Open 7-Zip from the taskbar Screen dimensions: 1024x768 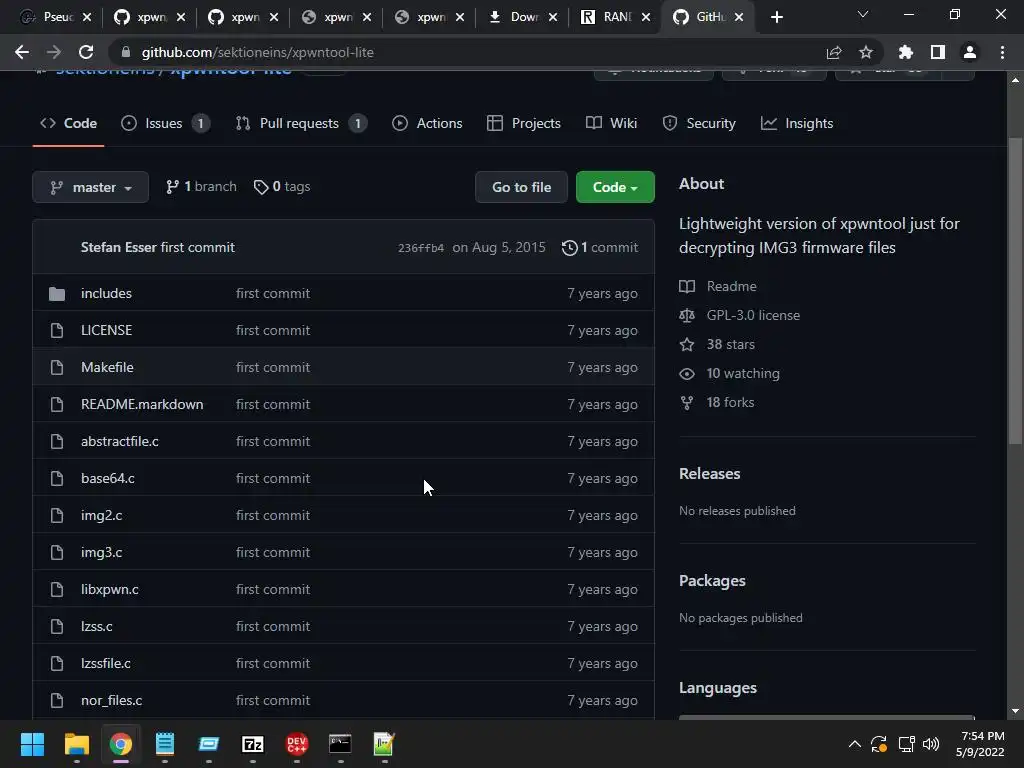tap(253, 744)
